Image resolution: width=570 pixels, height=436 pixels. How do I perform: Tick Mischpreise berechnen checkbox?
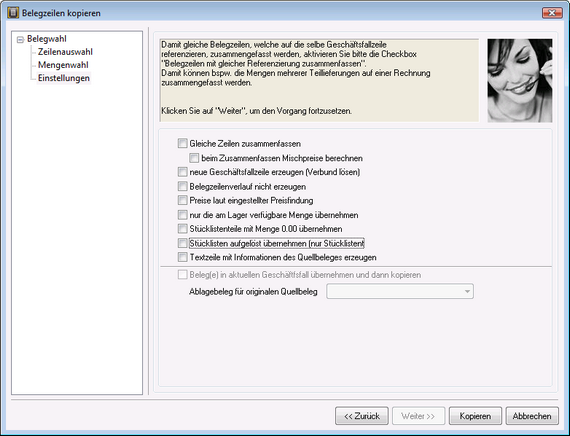tap(194, 158)
